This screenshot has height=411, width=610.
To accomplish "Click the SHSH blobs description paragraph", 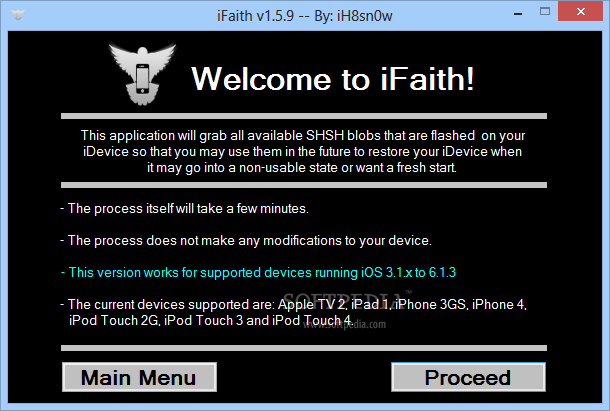I will [x=303, y=151].
